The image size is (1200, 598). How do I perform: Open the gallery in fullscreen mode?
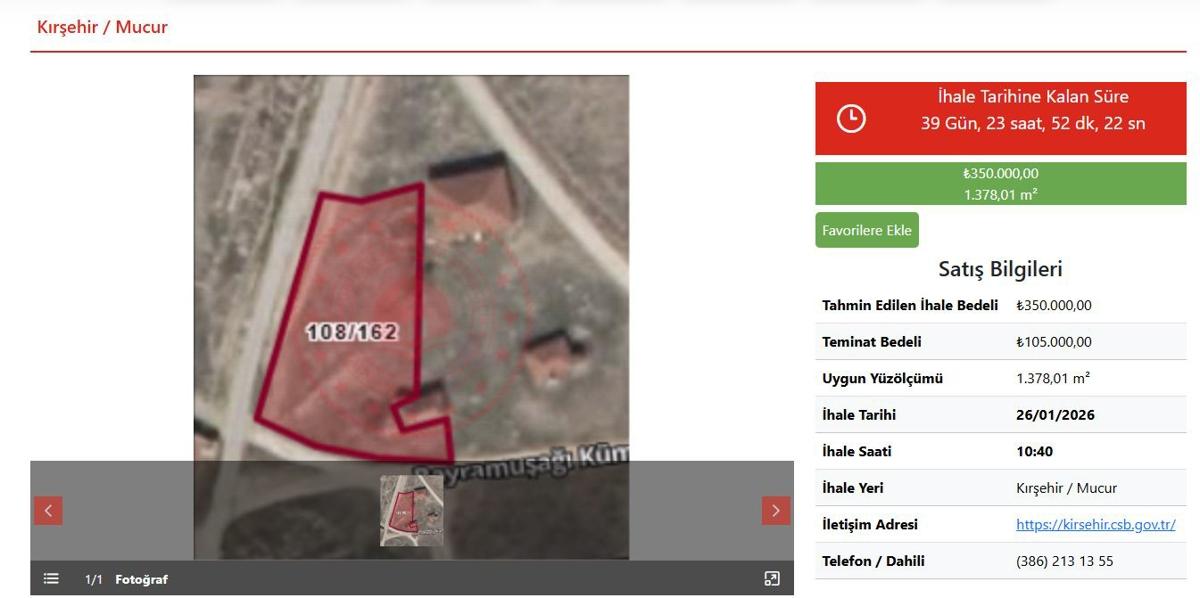pyautogui.click(x=772, y=579)
